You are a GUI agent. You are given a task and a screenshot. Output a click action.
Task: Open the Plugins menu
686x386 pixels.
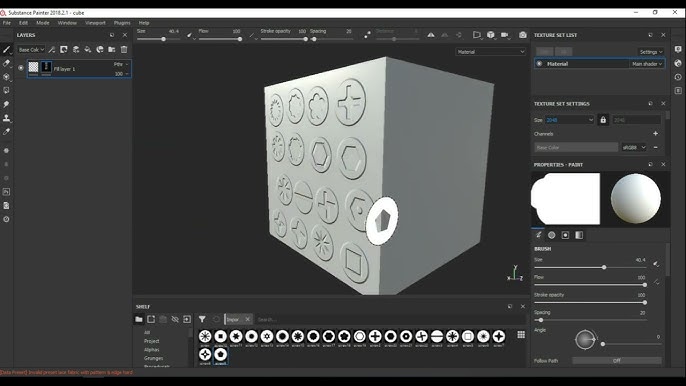pyautogui.click(x=122, y=23)
